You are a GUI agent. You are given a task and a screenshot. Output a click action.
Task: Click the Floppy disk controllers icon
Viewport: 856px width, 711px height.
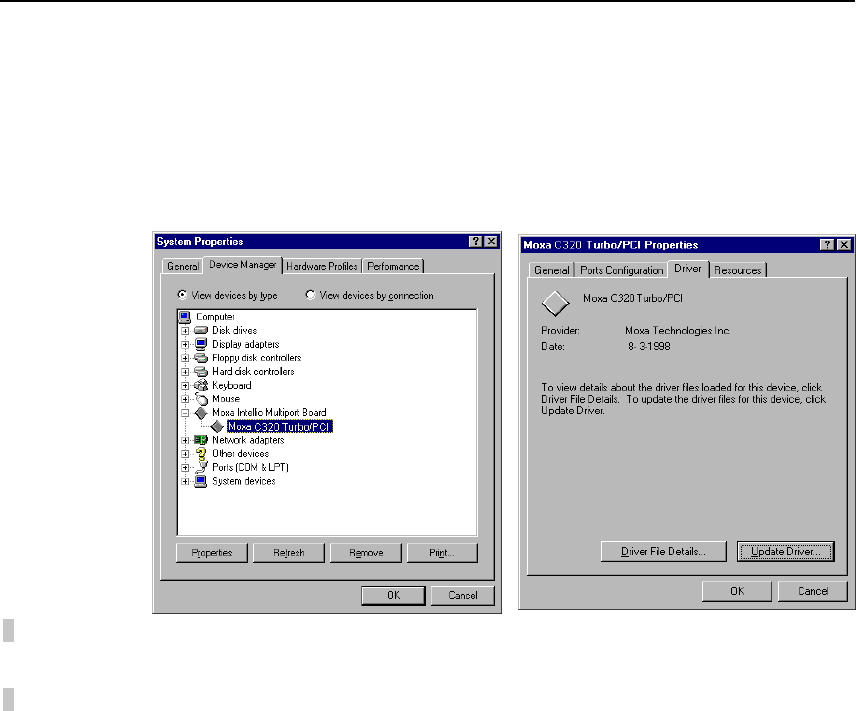click(201, 358)
